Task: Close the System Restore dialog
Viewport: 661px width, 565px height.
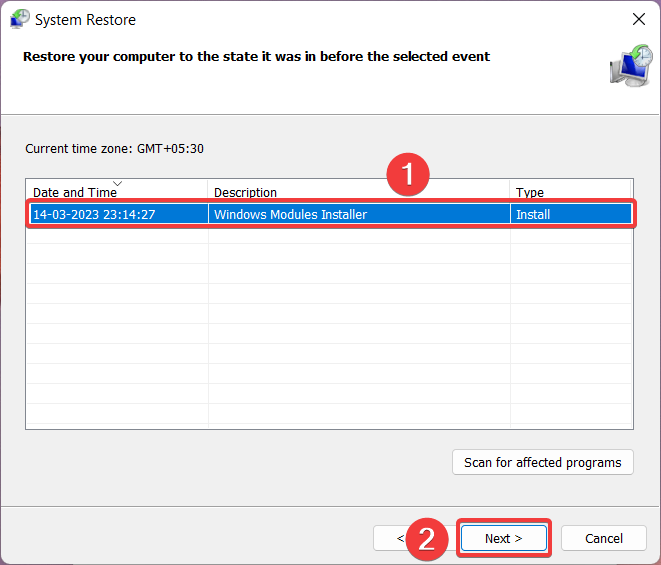Action: [639, 19]
